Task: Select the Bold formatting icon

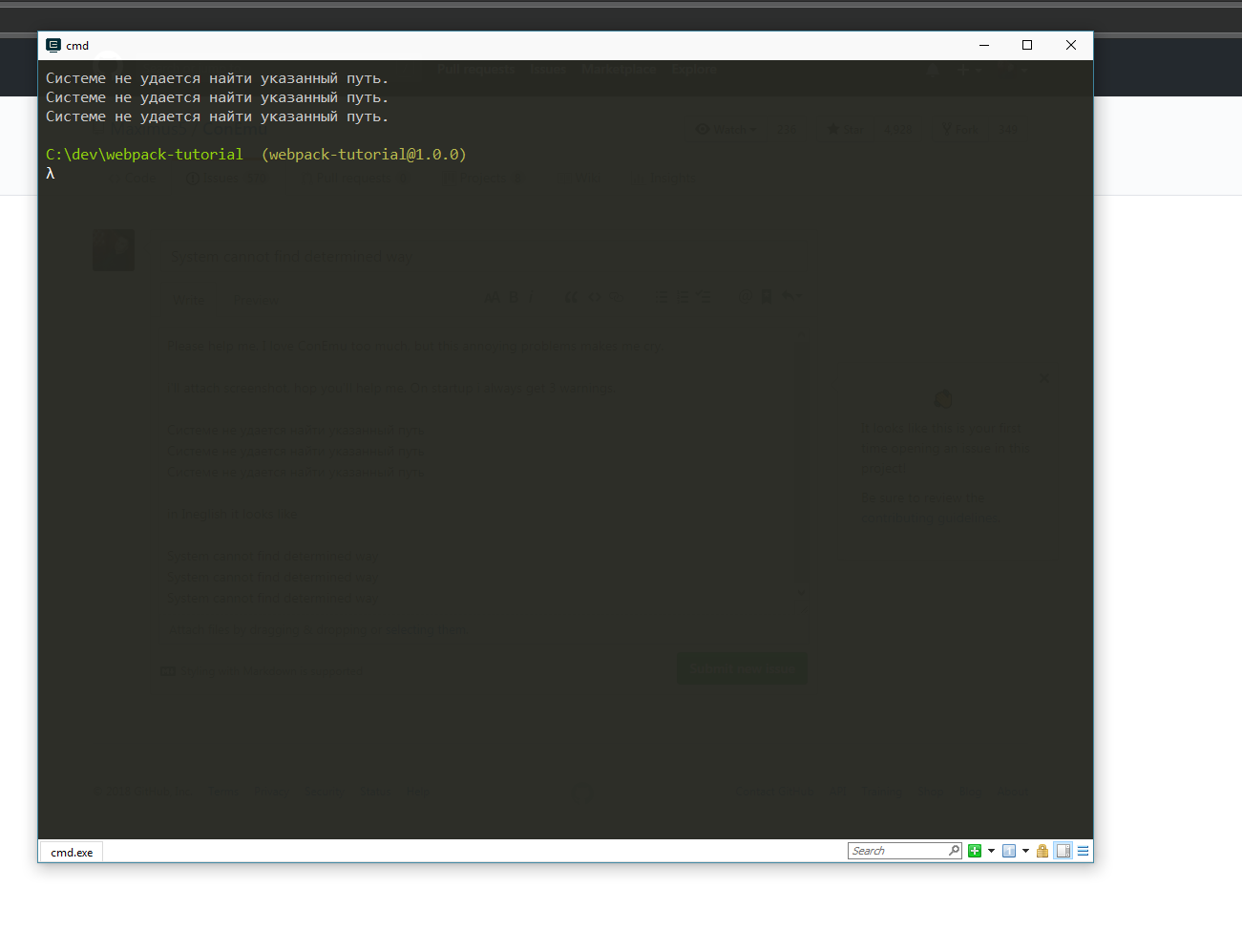Action: 514,297
